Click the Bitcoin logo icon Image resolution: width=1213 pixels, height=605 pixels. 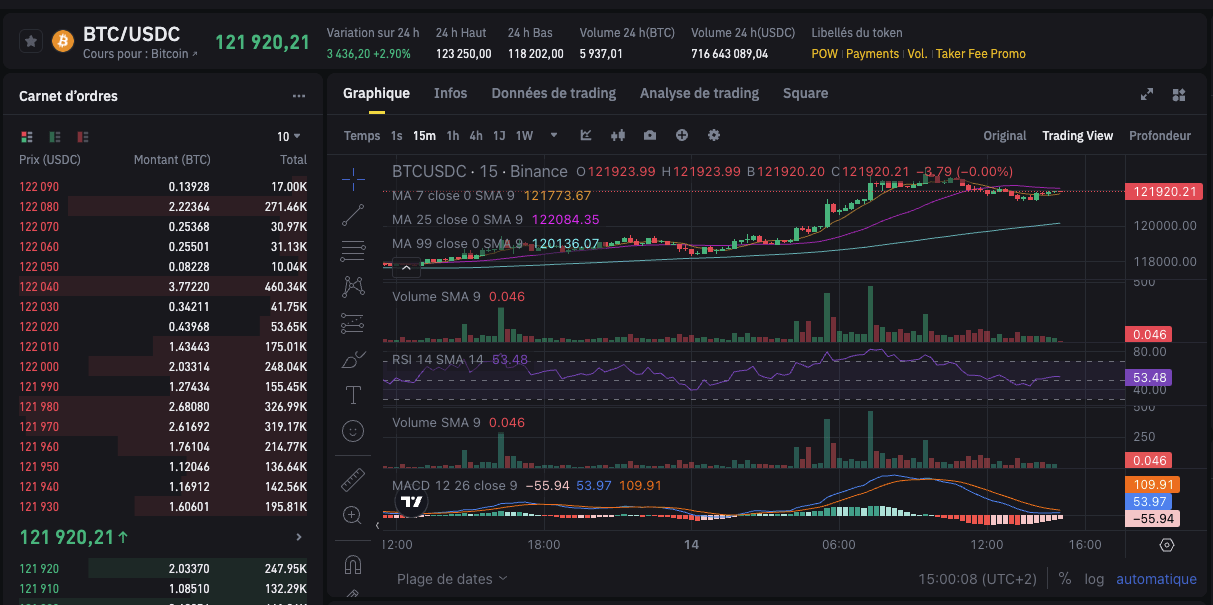coord(63,41)
